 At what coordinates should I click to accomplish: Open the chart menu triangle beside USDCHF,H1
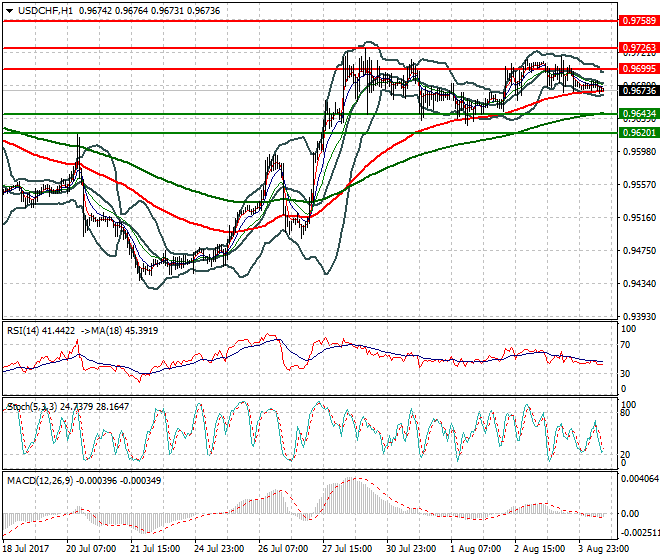(x=9, y=11)
